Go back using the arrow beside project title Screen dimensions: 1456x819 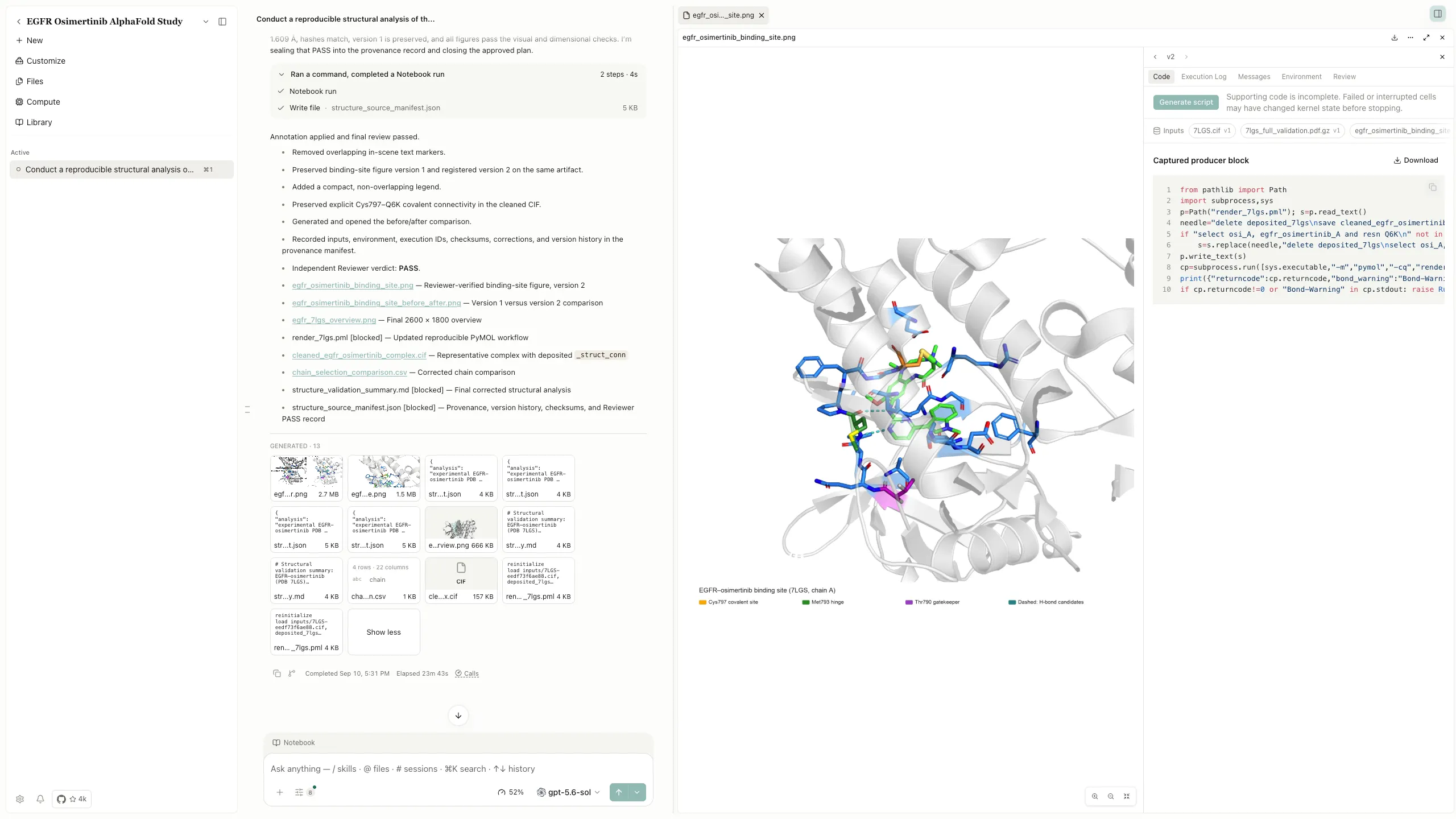(19, 22)
